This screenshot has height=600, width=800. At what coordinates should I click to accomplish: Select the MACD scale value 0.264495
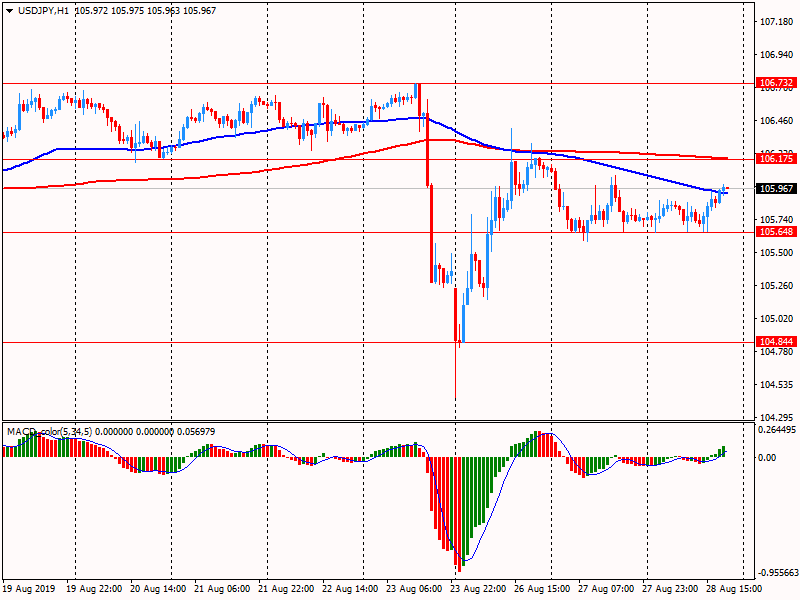pyautogui.click(x=777, y=430)
